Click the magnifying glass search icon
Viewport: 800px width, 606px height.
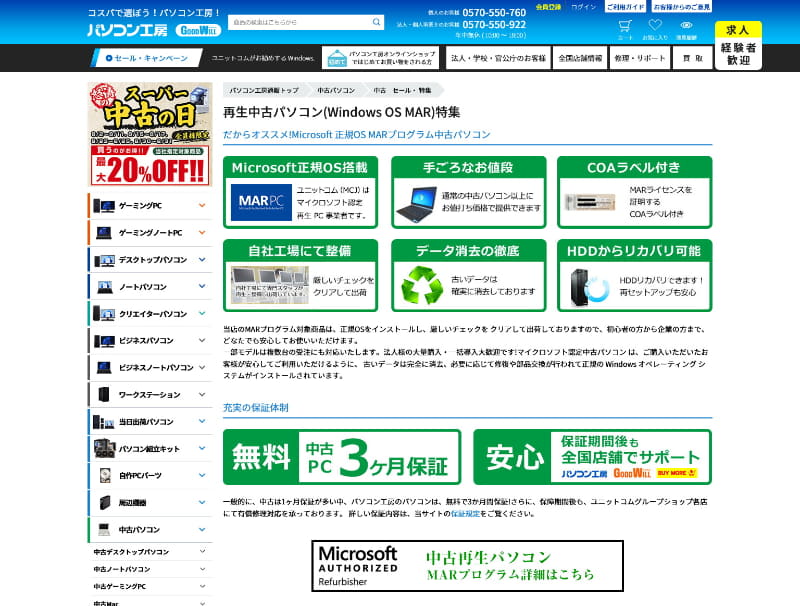click(375, 21)
